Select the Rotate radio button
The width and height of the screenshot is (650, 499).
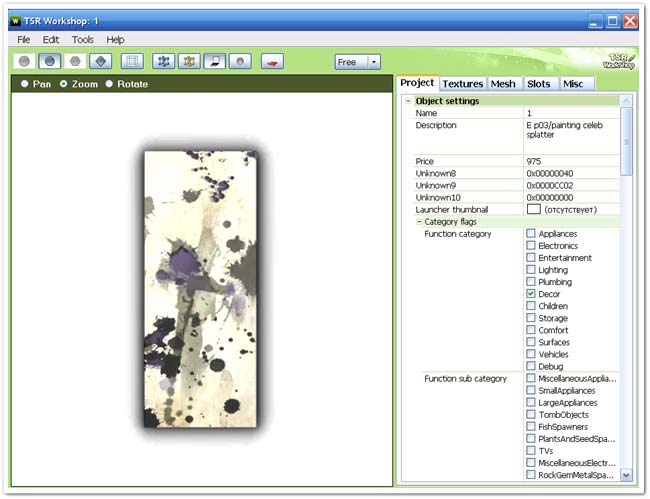[x=109, y=84]
